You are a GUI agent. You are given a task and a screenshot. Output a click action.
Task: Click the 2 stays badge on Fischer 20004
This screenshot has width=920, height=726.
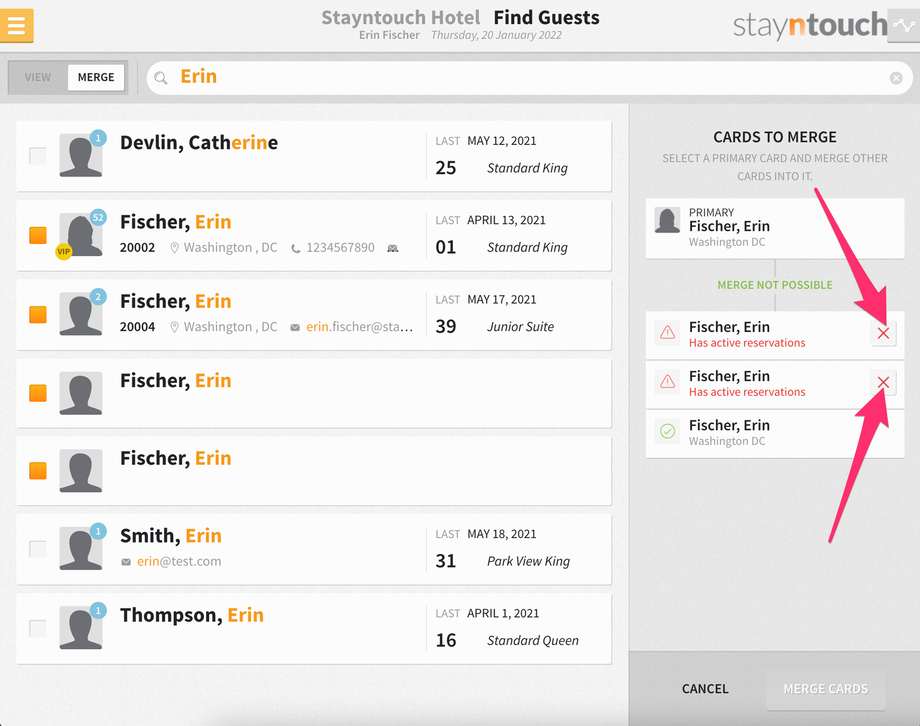(98, 296)
